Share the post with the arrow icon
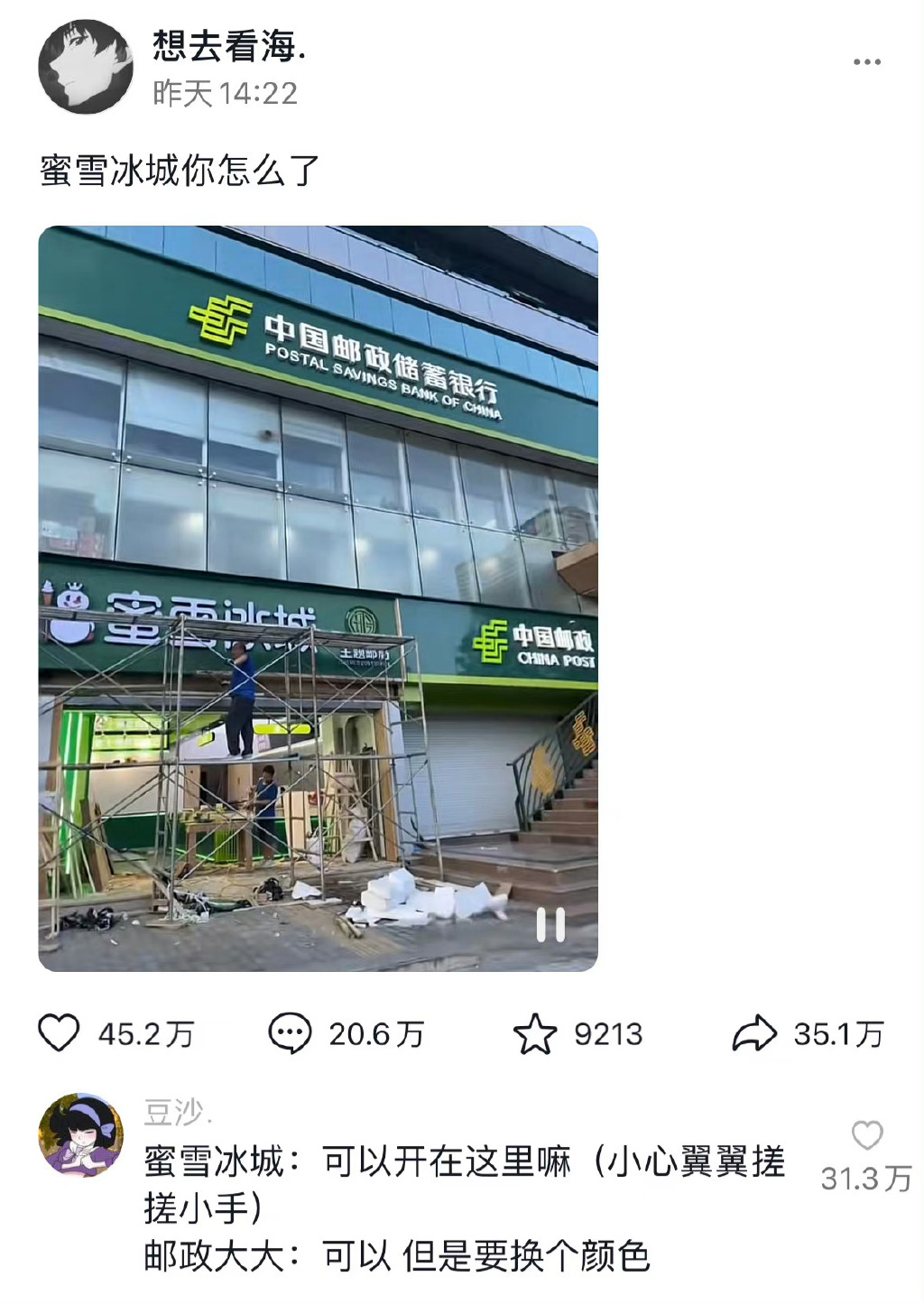The height and width of the screenshot is (1304, 924). [754, 1033]
